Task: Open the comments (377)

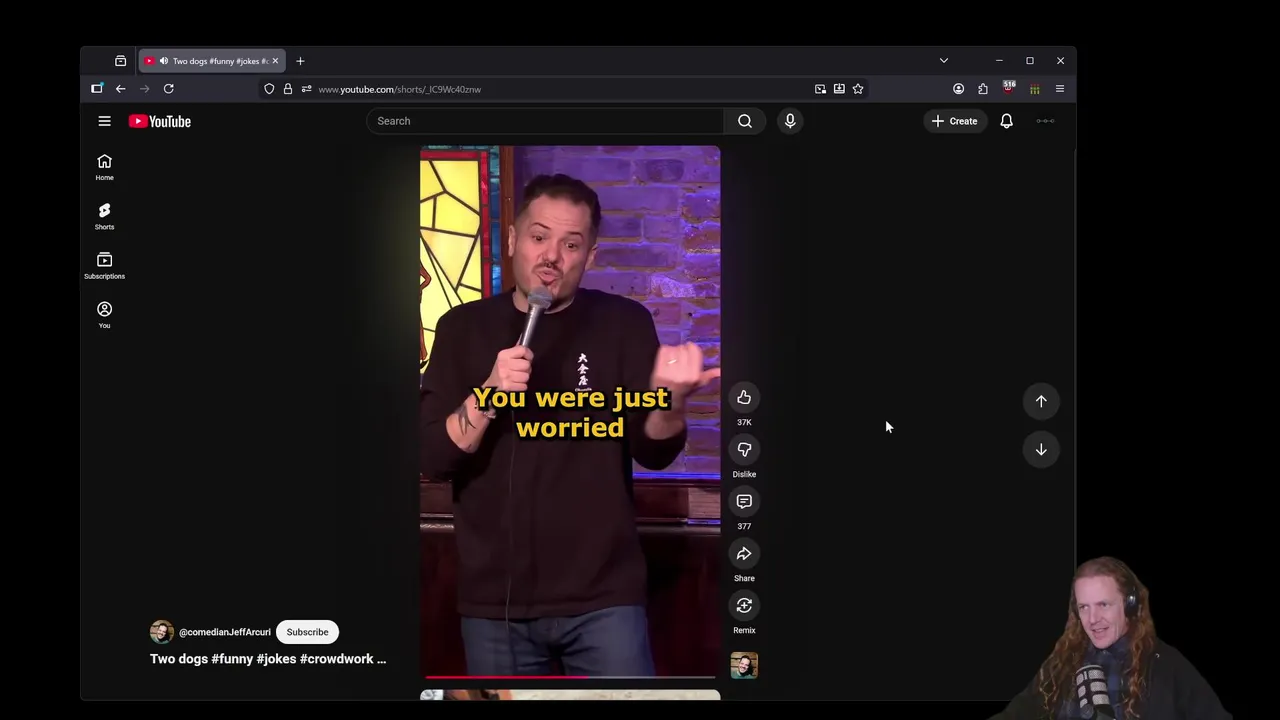Action: 744,502
